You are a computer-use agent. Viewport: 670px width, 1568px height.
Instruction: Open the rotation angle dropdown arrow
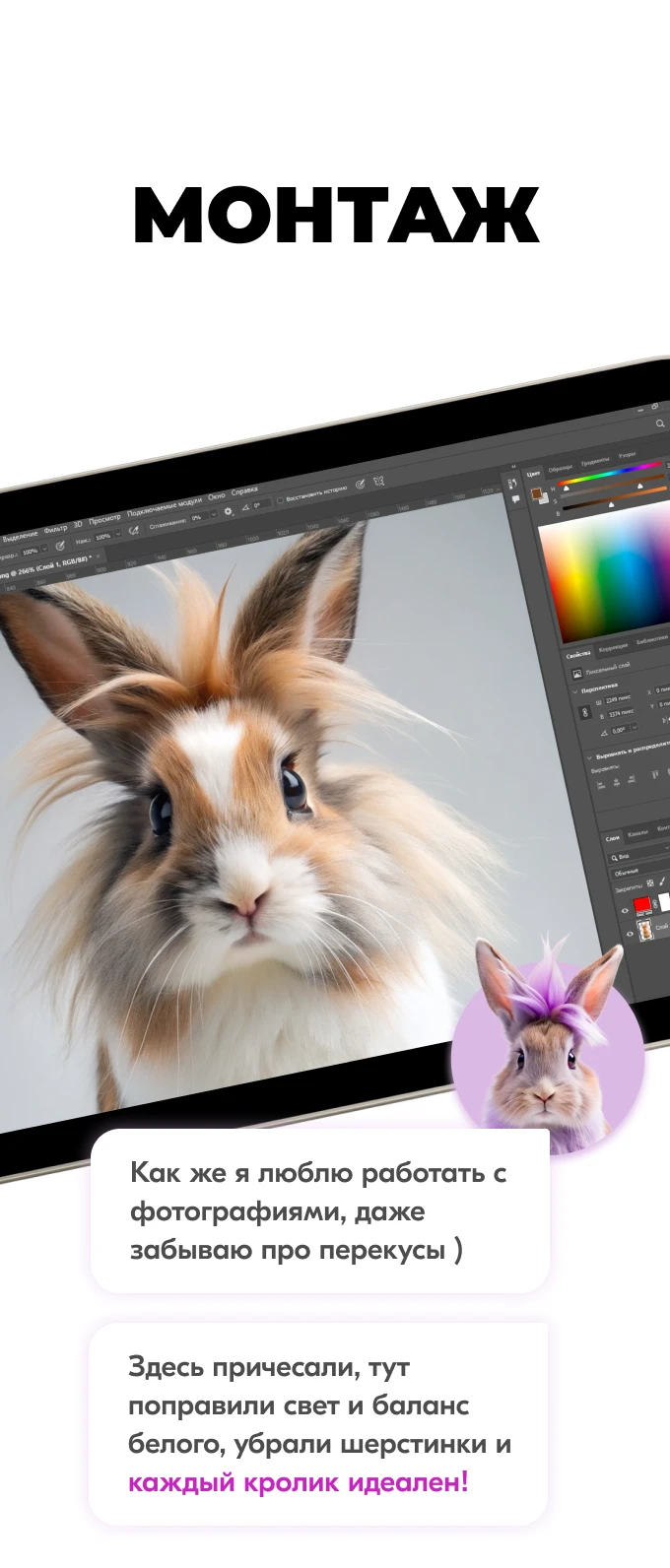635,727
